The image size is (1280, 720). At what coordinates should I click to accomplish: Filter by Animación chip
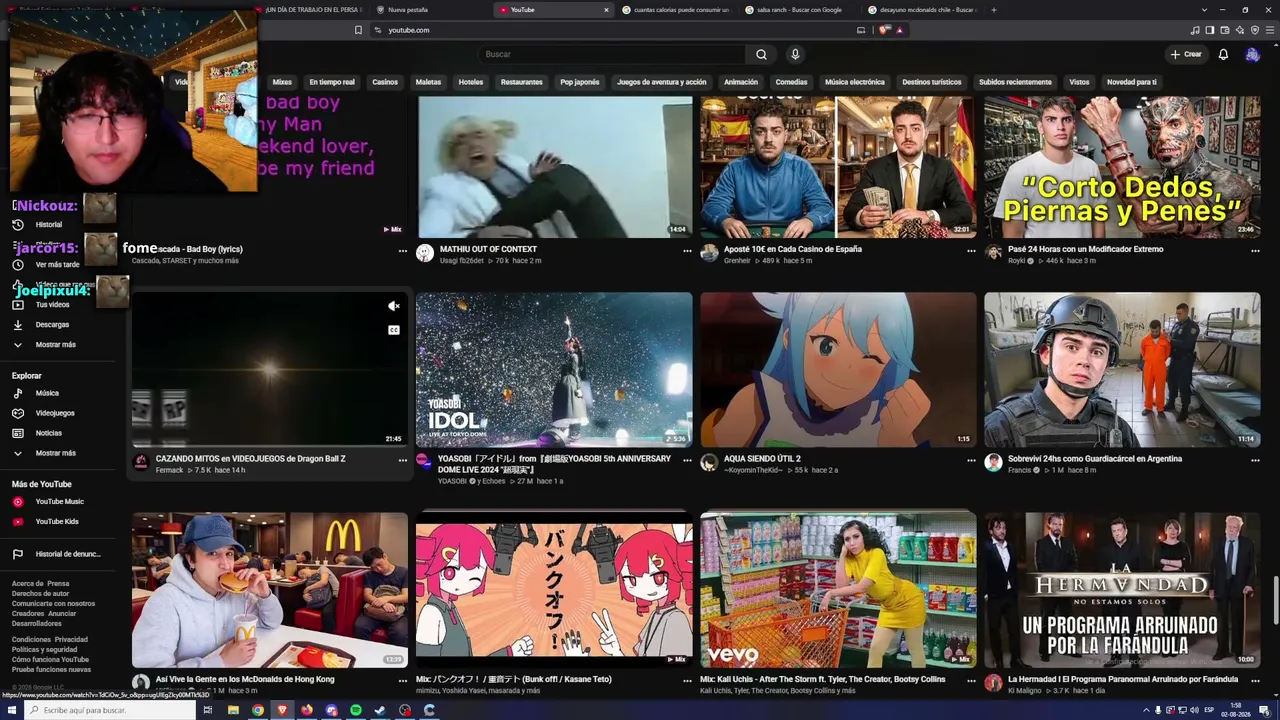click(741, 82)
